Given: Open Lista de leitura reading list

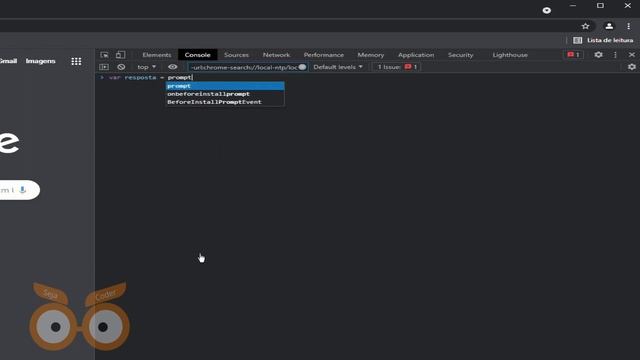Looking at the screenshot, I should click(x=603, y=40).
